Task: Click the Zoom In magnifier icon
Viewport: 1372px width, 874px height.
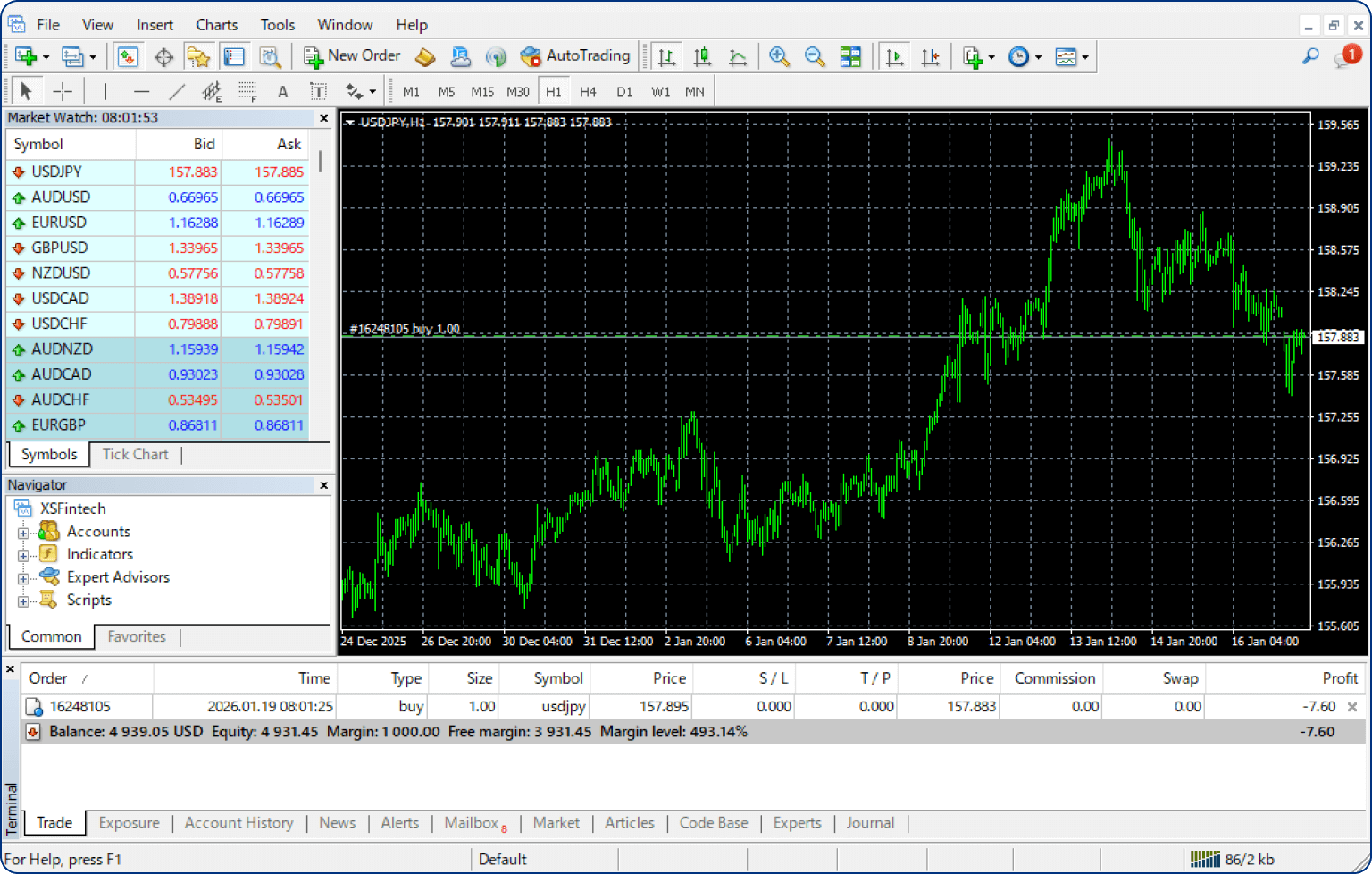Action: [779, 56]
